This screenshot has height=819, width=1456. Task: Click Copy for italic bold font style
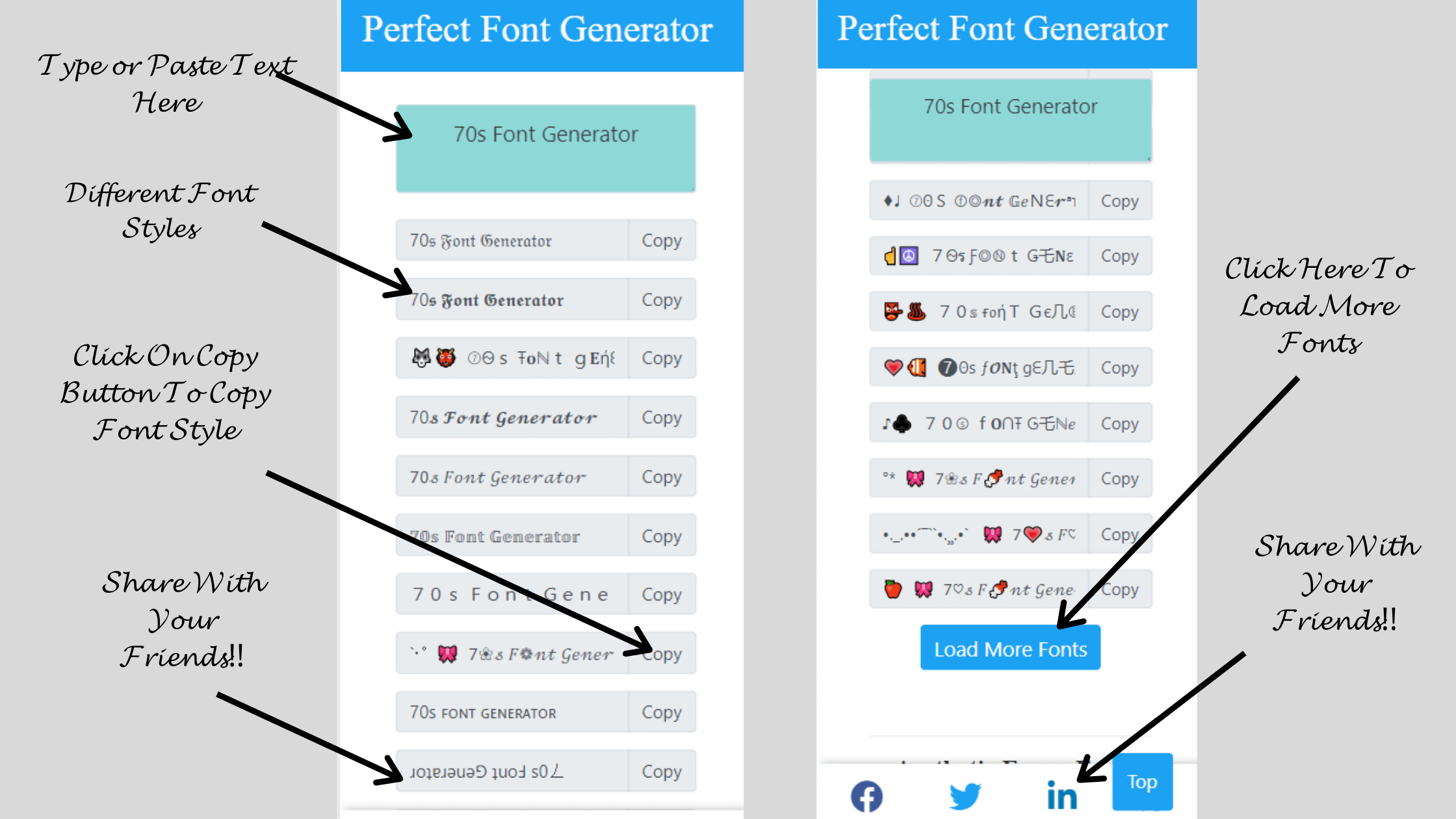pyautogui.click(x=661, y=417)
